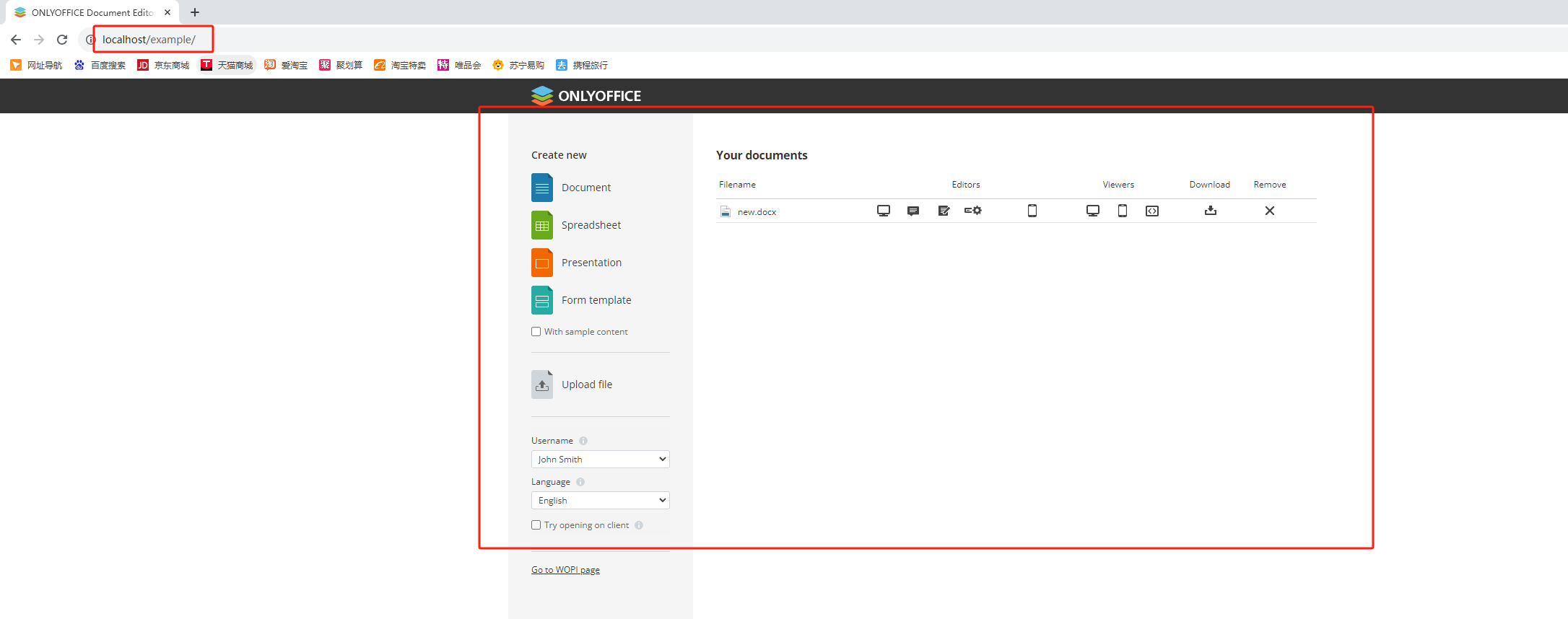The width and height of the screenshot is (1568, 619).
Task: Open the Language dropdown showing English
Action: (601, 501)
